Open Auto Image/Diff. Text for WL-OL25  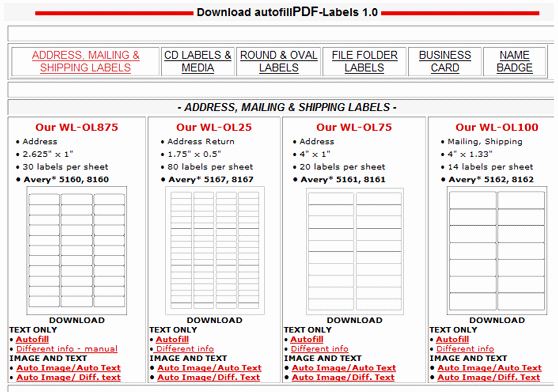tap(209, 377)
